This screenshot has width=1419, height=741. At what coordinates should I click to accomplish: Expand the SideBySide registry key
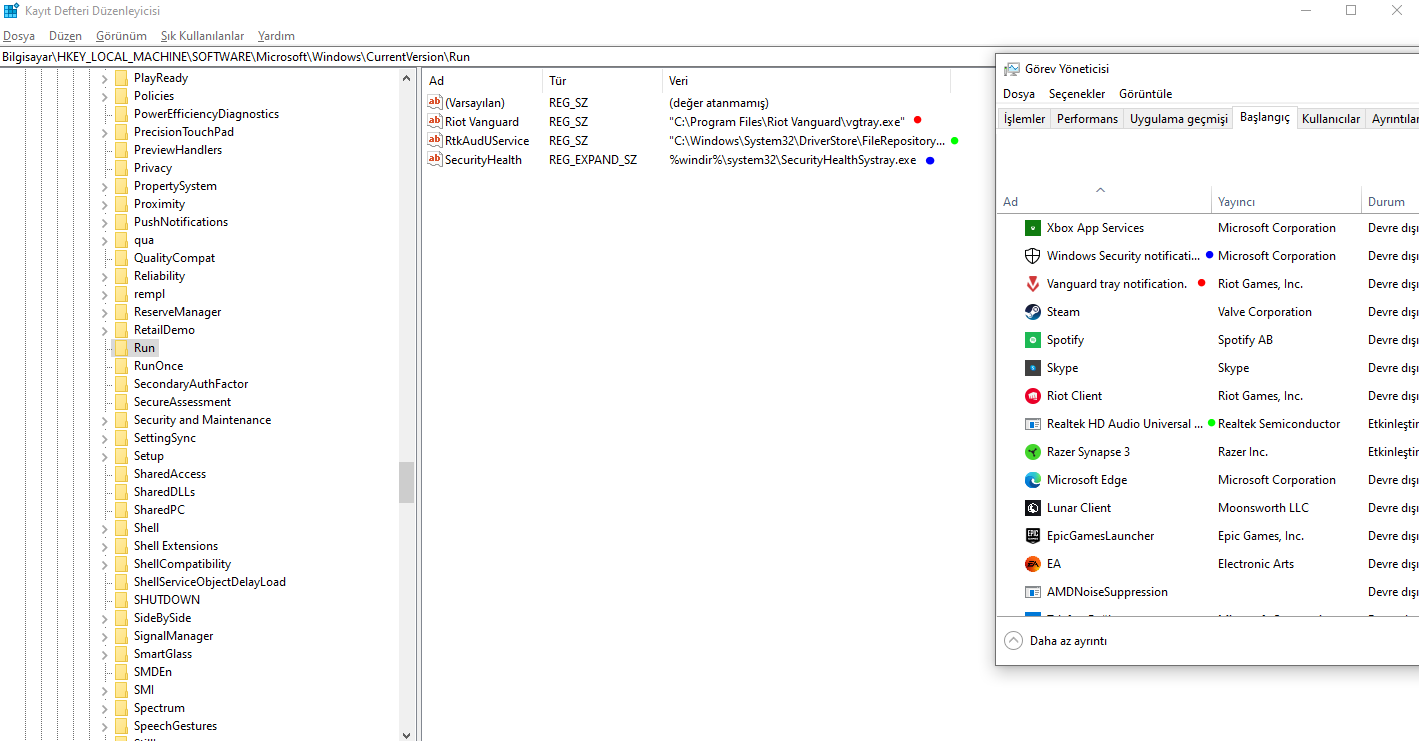[104, 618]
